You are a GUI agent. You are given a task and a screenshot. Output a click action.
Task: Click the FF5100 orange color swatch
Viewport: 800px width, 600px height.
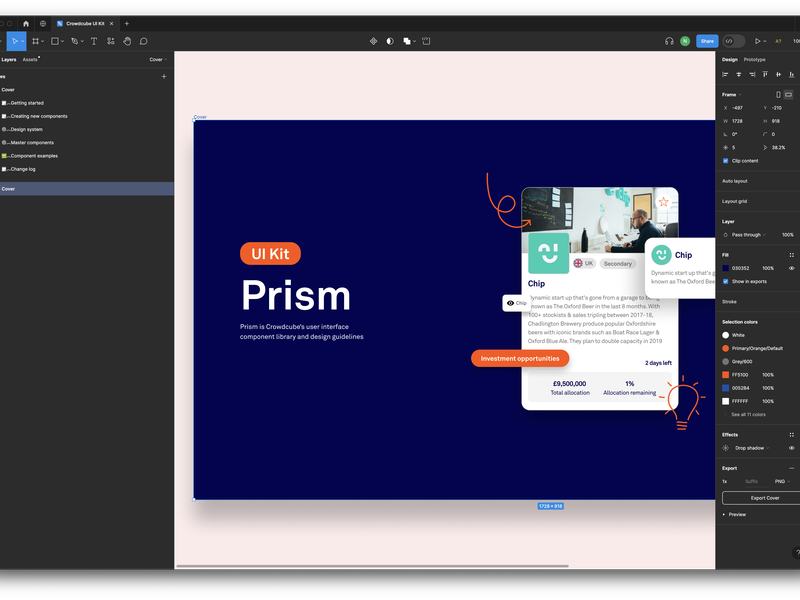(726, 374)
